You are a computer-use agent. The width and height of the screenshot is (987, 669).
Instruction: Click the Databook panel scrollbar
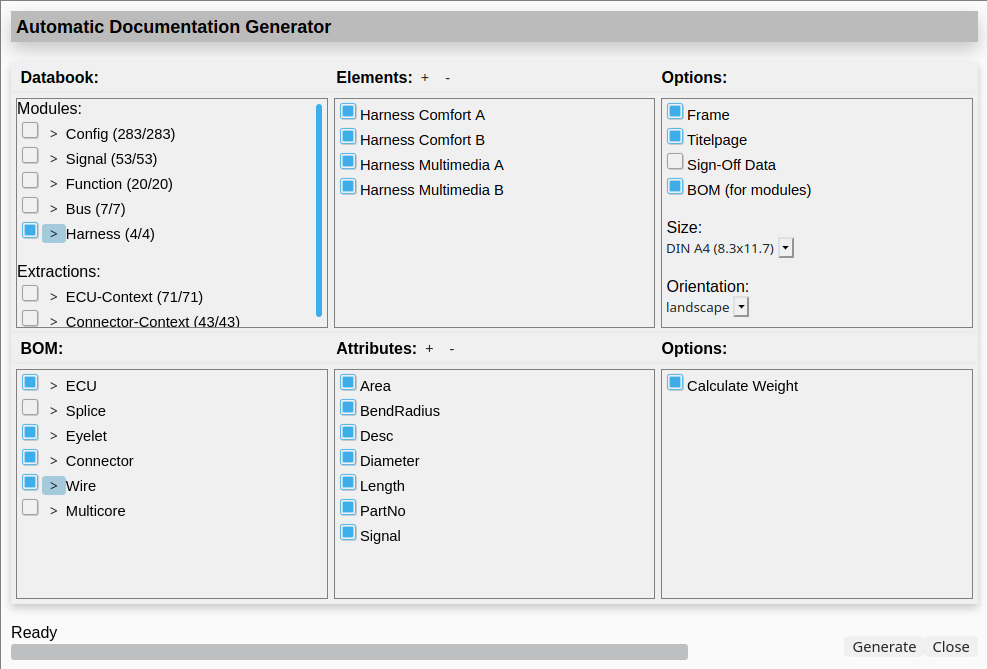319,210
